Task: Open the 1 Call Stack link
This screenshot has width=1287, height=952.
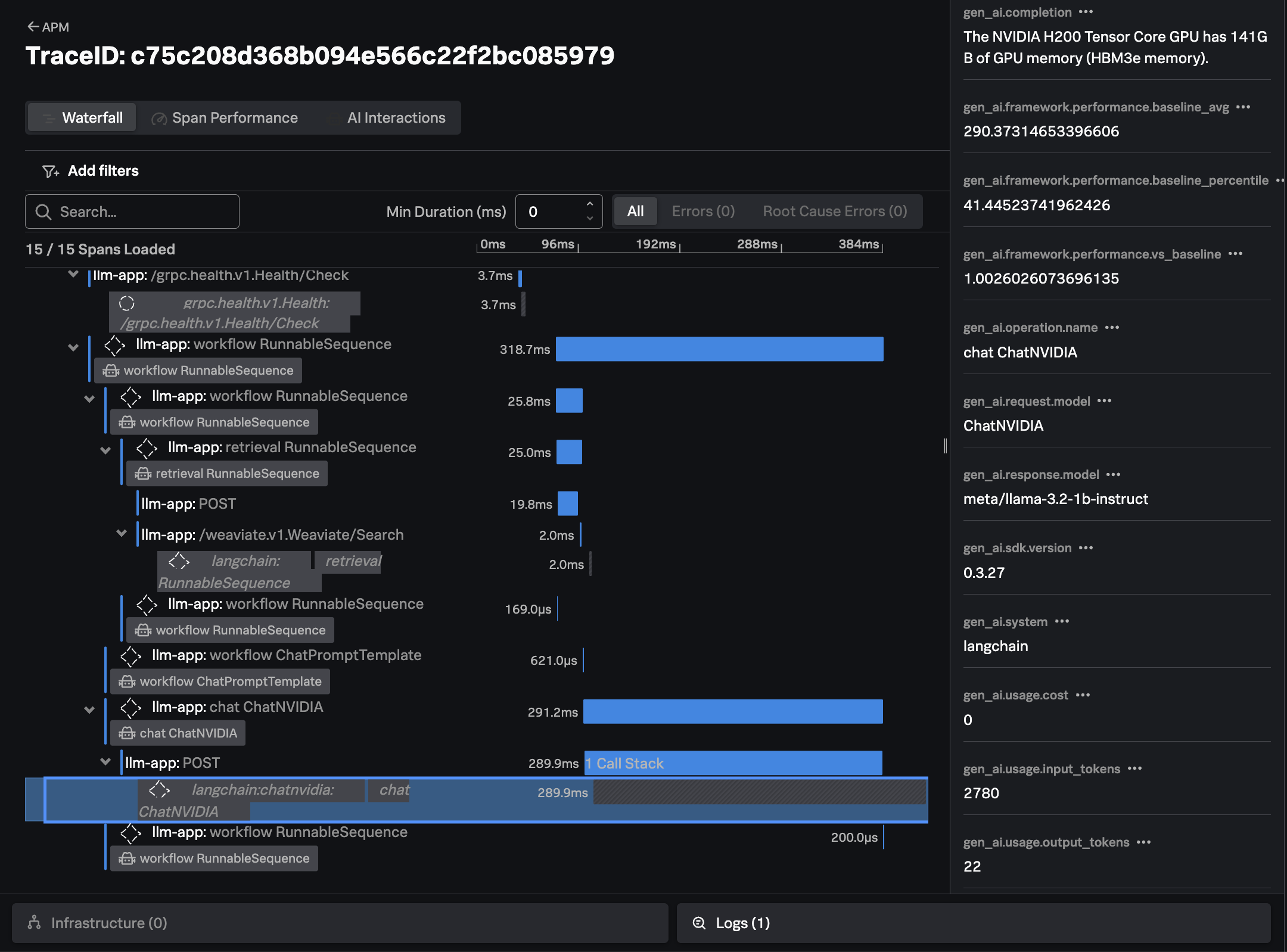Action: (624, 763)
